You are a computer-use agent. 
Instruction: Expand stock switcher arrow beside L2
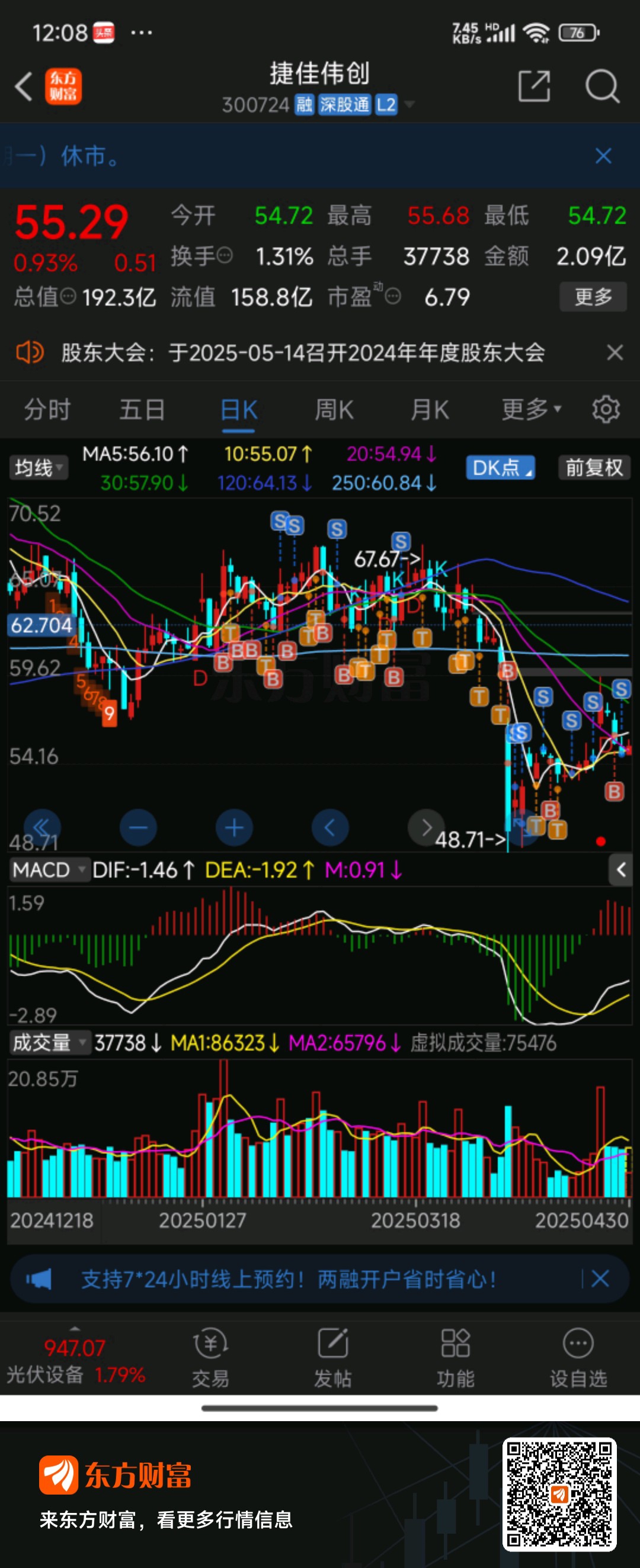(x=409, y=105)
